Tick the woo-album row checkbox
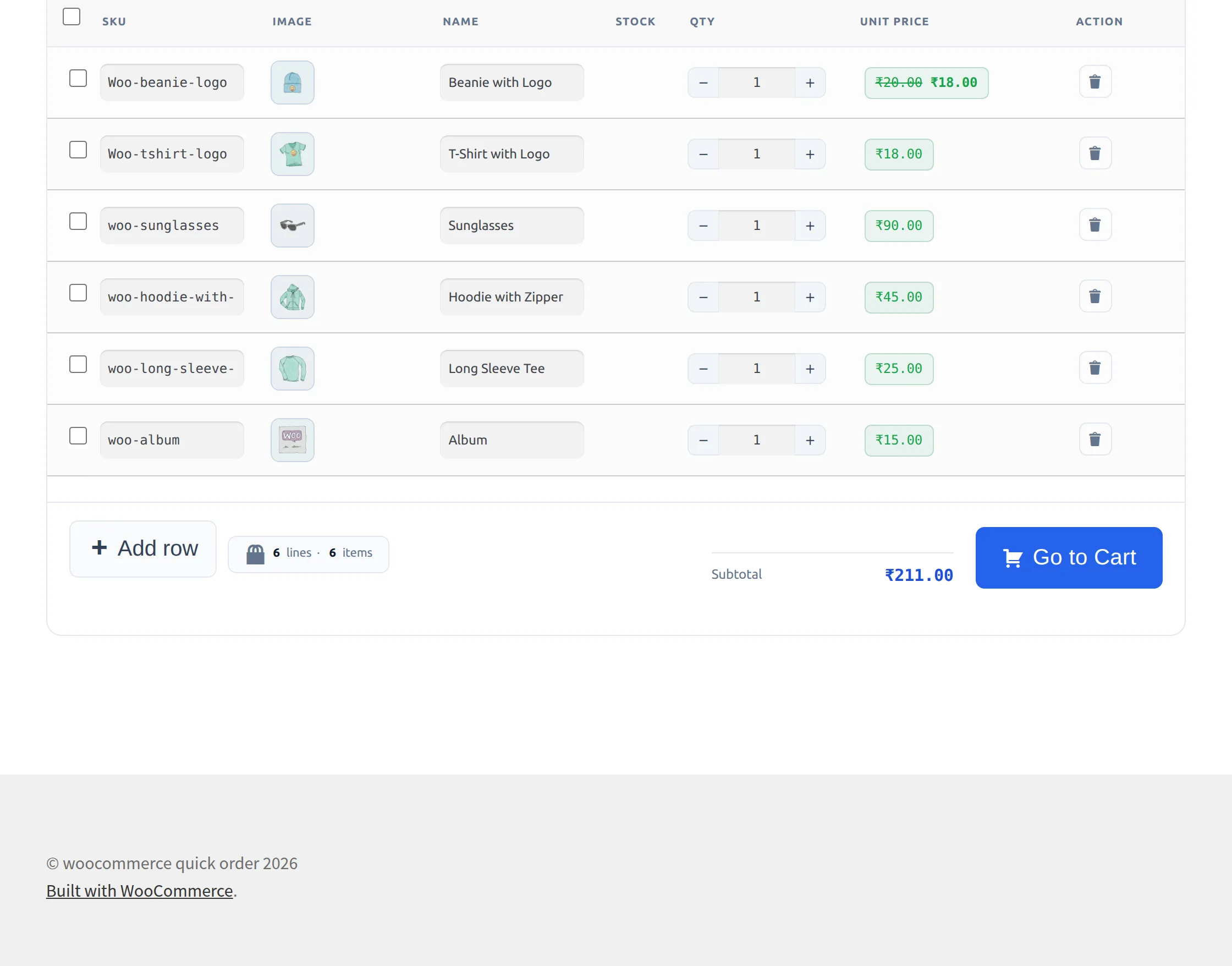The height and width of the screenshot is (966, 1232). 78,436
